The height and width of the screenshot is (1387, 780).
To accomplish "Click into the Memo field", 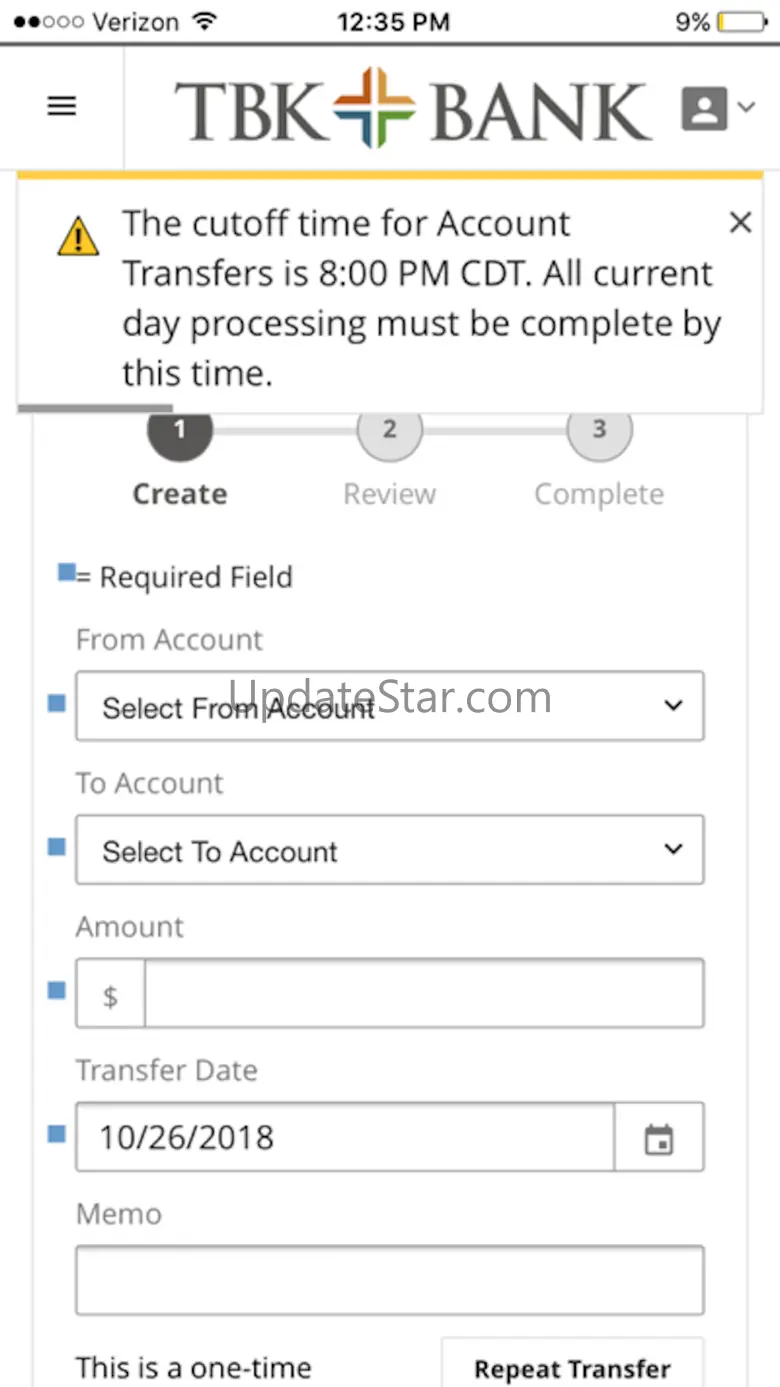I will pos(389,1280).
